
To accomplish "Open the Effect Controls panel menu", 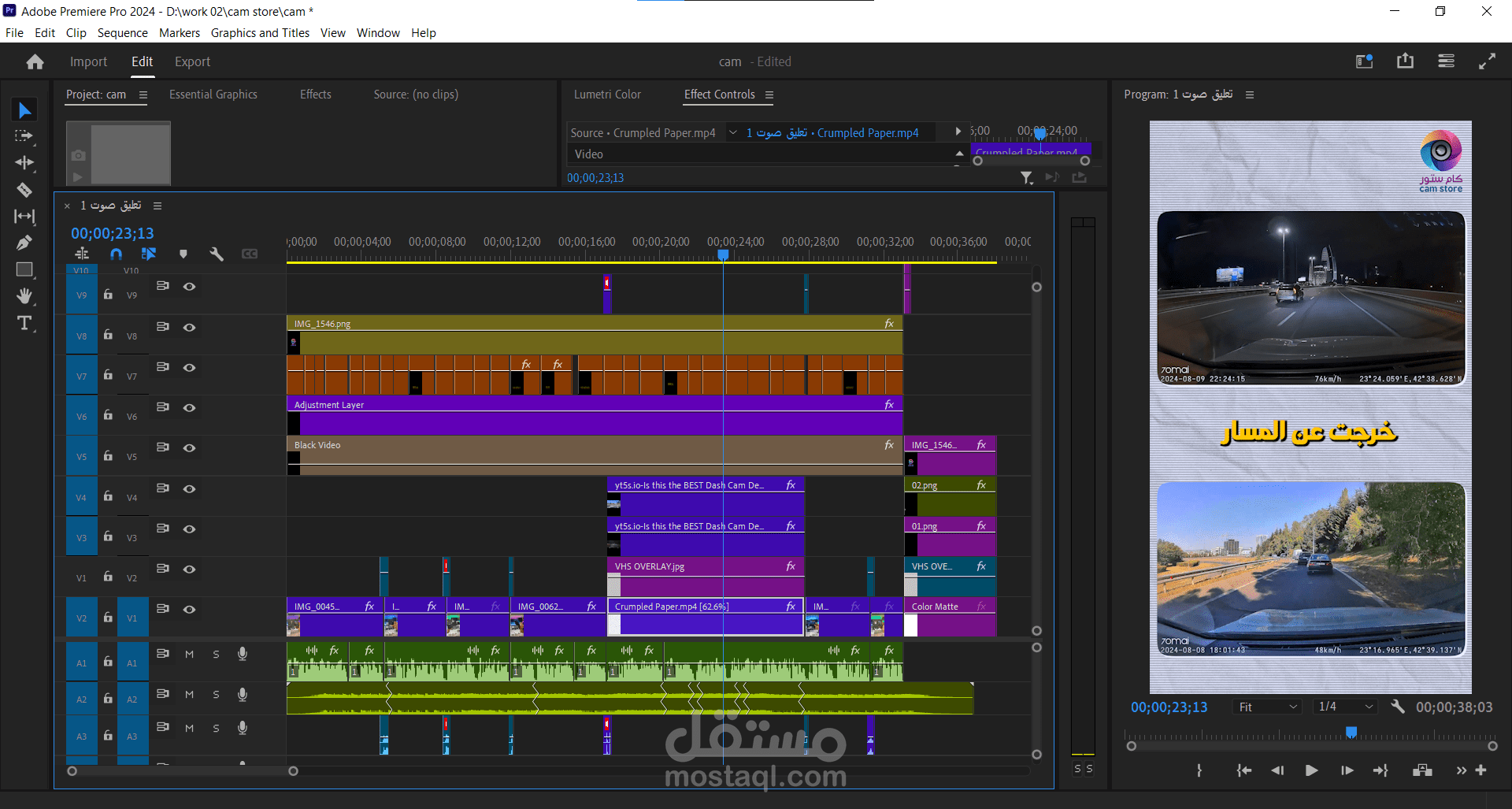I will [x=769, y=95].
